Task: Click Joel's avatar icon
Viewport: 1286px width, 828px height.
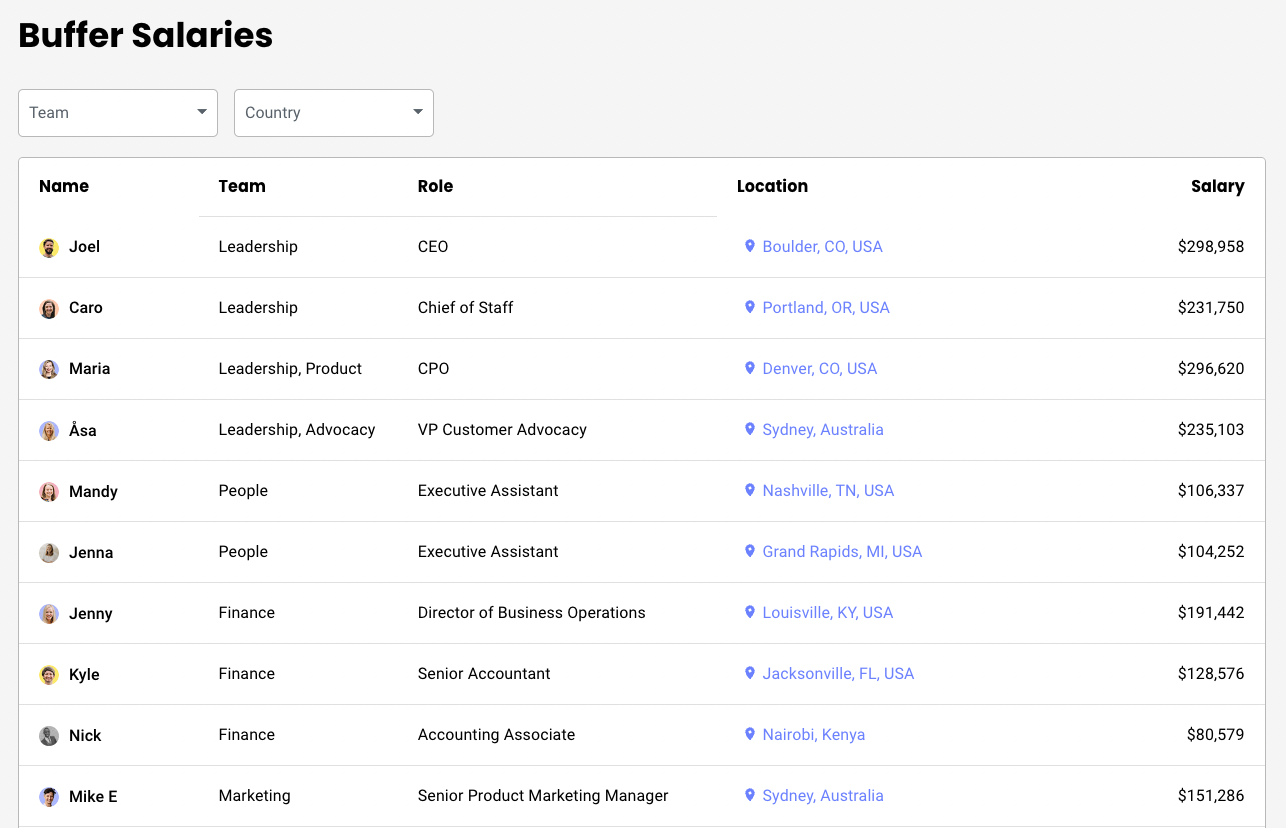Action: 49,248
